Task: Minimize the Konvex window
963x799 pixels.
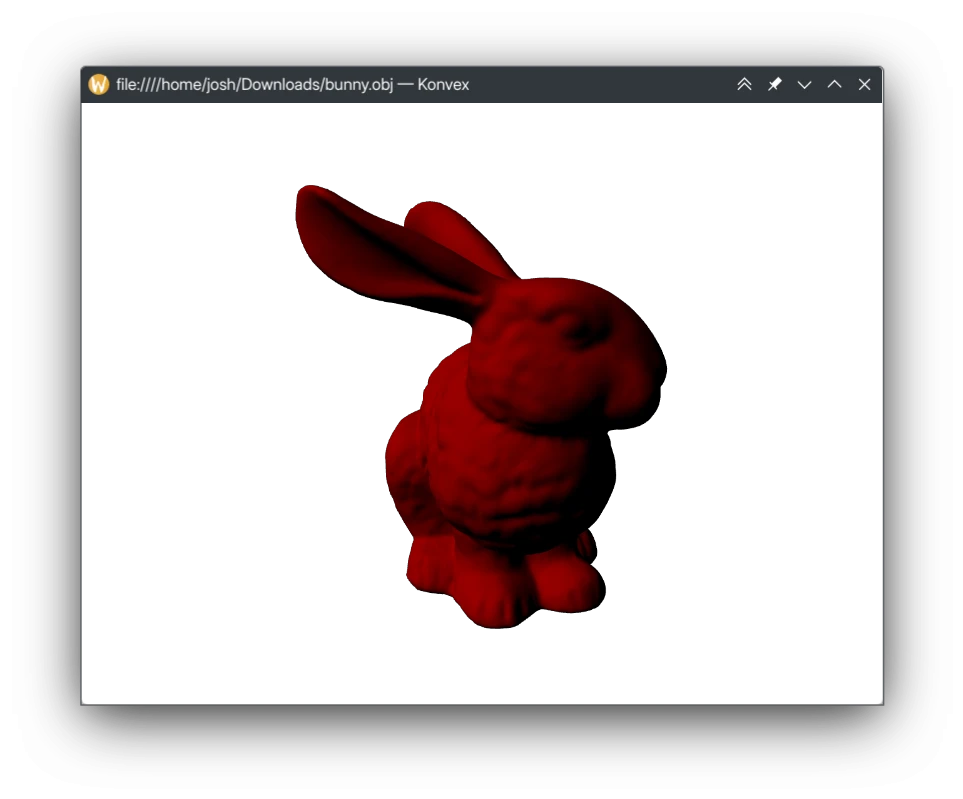Action: click(805, 85)
